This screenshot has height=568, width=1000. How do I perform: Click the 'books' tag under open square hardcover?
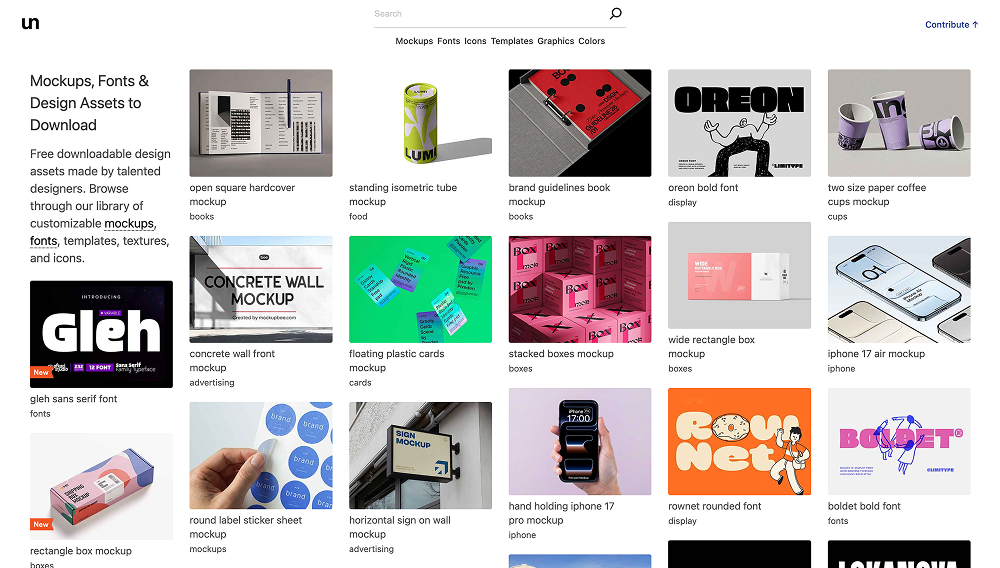[x=202, y=217]
